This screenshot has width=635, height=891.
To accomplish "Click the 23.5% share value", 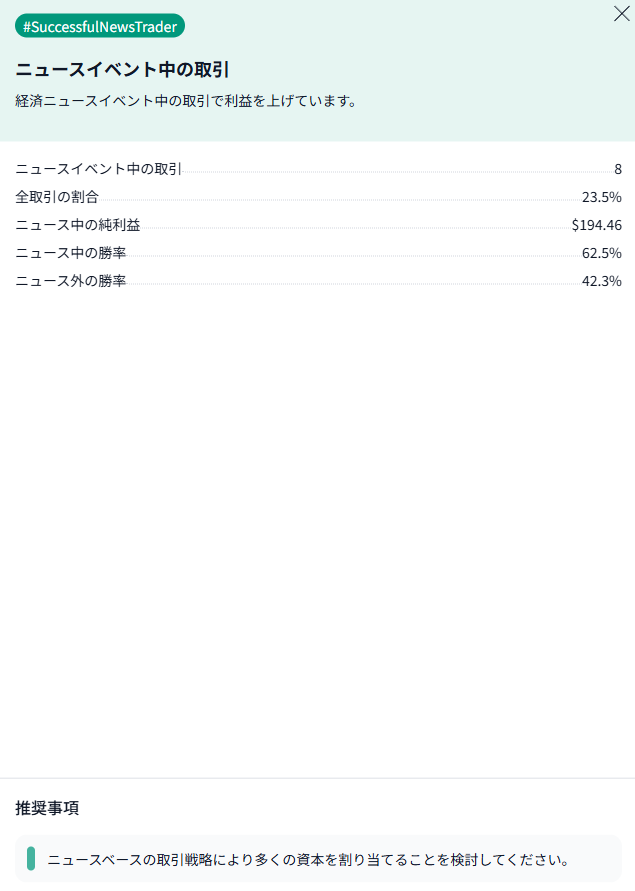I will click(x=601, y=197).
